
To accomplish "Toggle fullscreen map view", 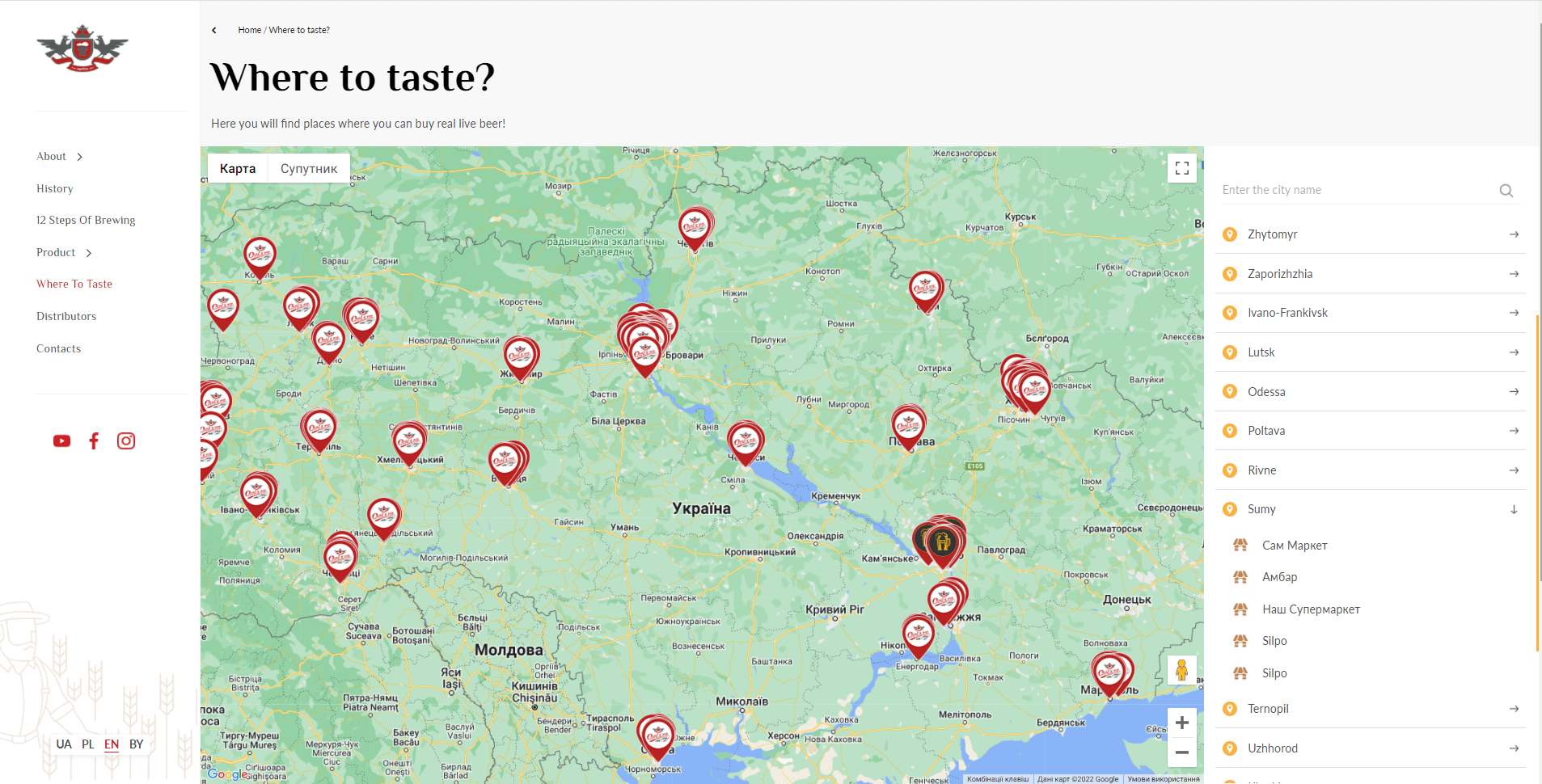I will [1182, 168].
